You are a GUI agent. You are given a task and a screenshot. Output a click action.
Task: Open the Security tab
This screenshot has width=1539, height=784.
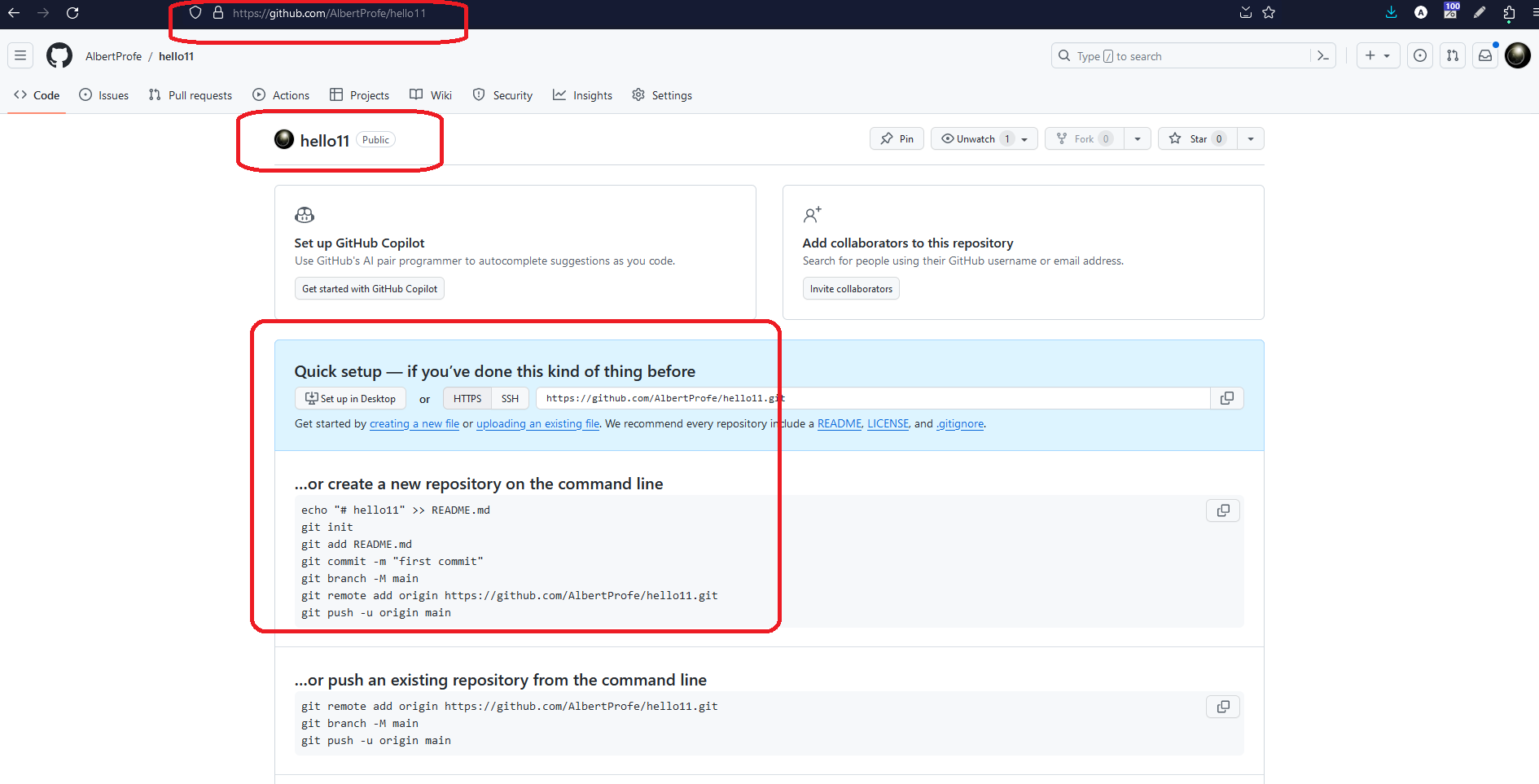coord(502,95)
